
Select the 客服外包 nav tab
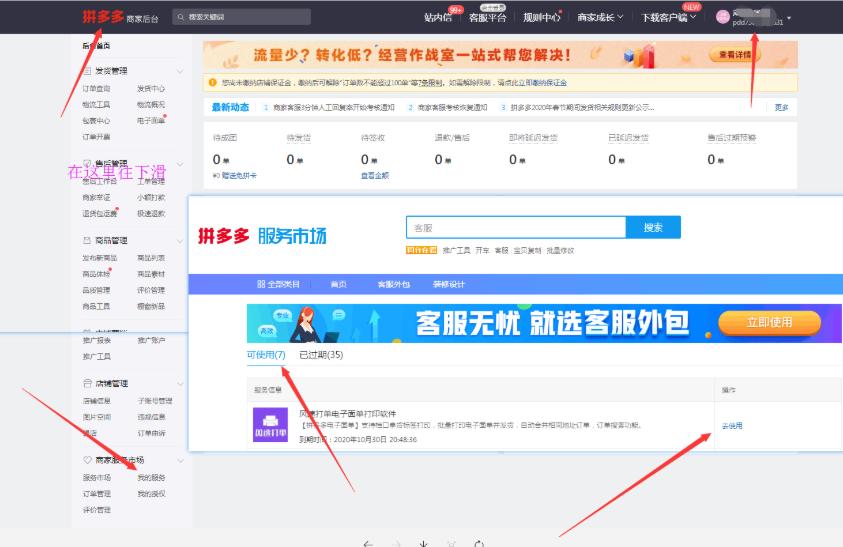394,284
